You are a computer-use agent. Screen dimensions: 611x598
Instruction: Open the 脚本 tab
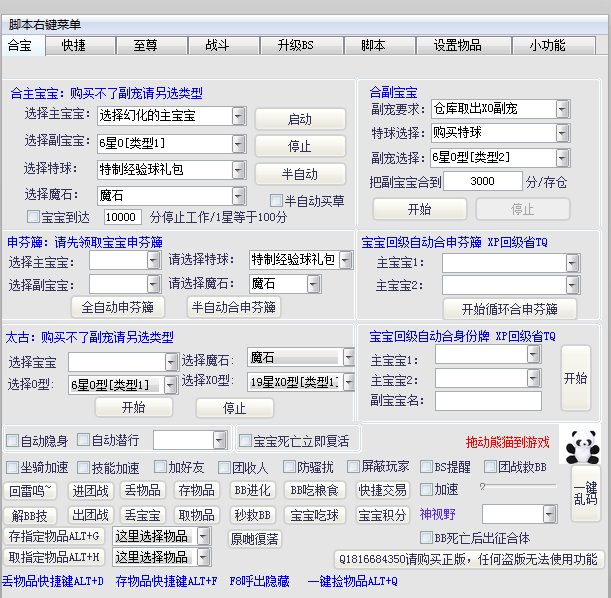(x=380, y=46)
